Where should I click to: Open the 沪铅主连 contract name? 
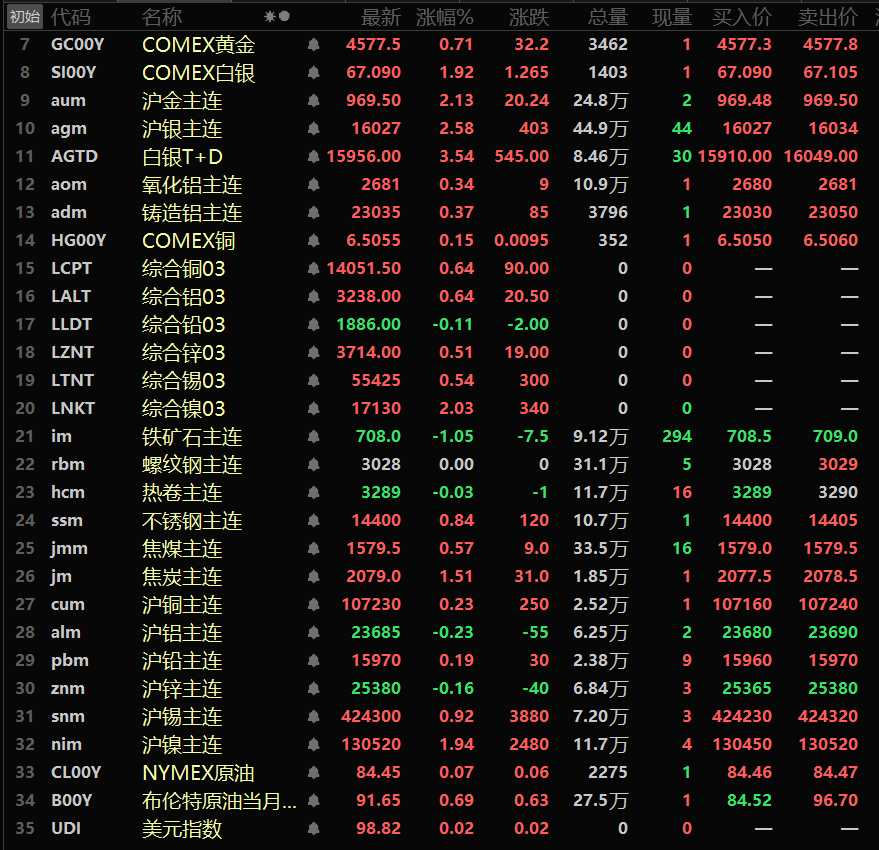[182, 660]
